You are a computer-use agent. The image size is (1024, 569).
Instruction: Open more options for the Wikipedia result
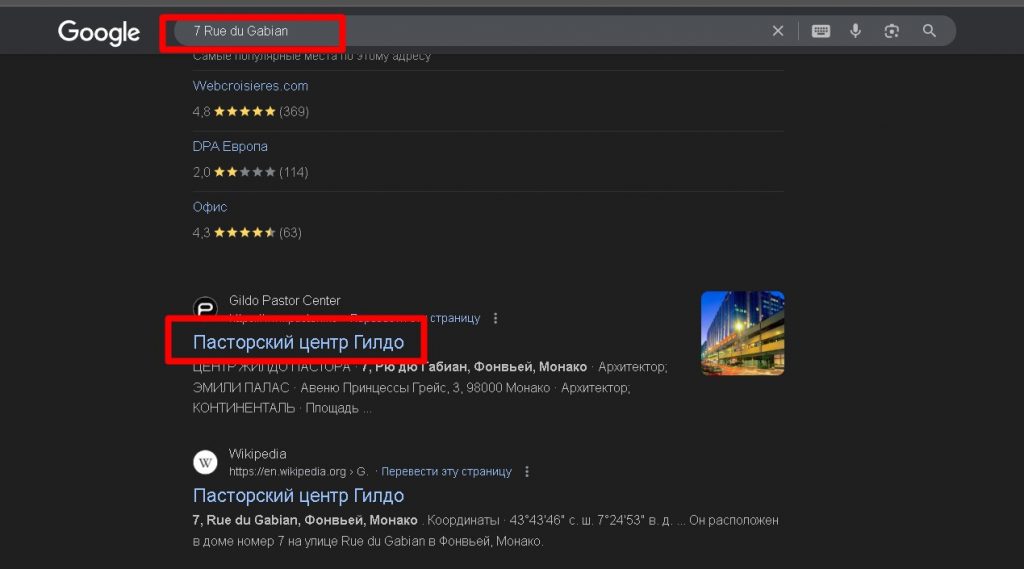(x=527, y=472)
